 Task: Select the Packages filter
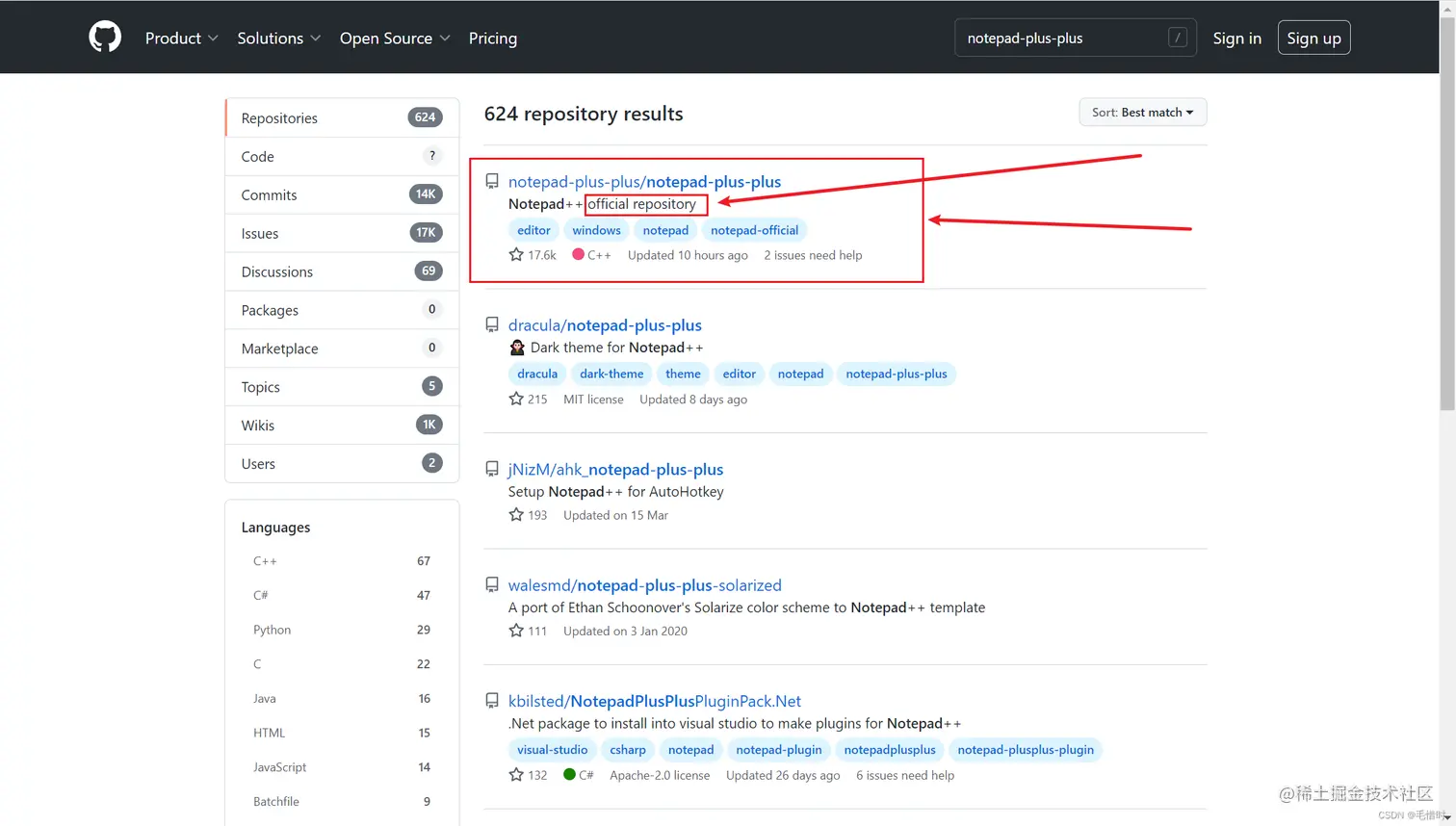pyautogui.click(x=342, y=310)
